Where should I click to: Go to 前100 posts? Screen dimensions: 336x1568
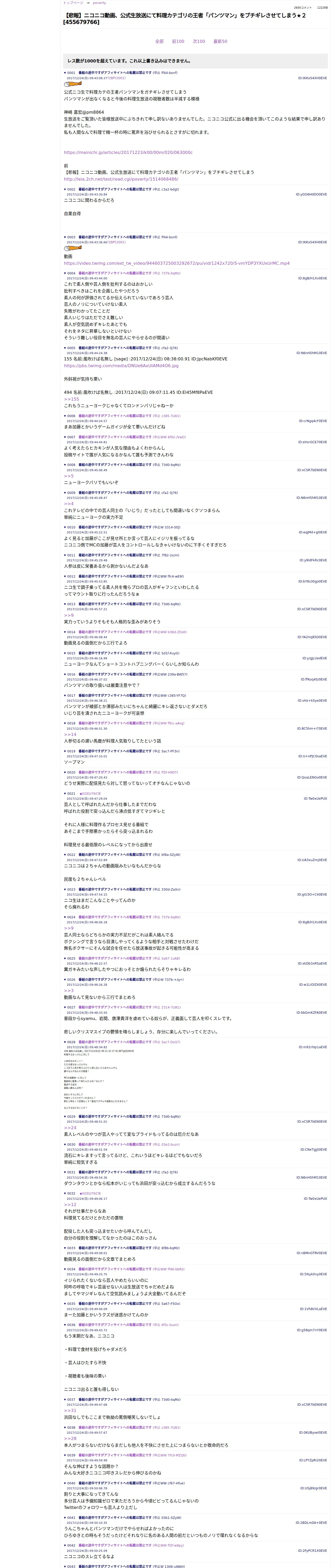coord(178,41)
